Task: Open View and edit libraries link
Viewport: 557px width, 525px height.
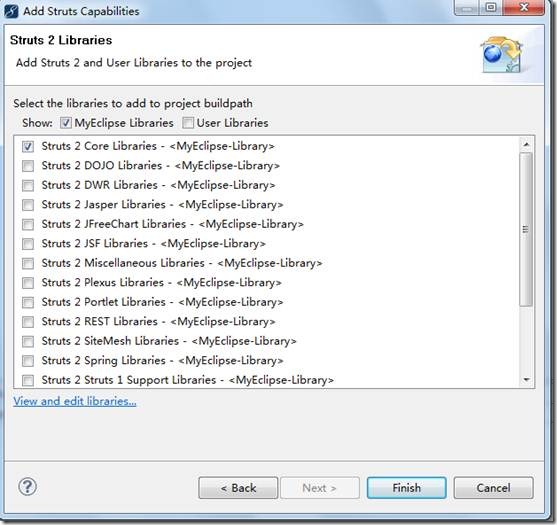Action: (x=75, y=401)
